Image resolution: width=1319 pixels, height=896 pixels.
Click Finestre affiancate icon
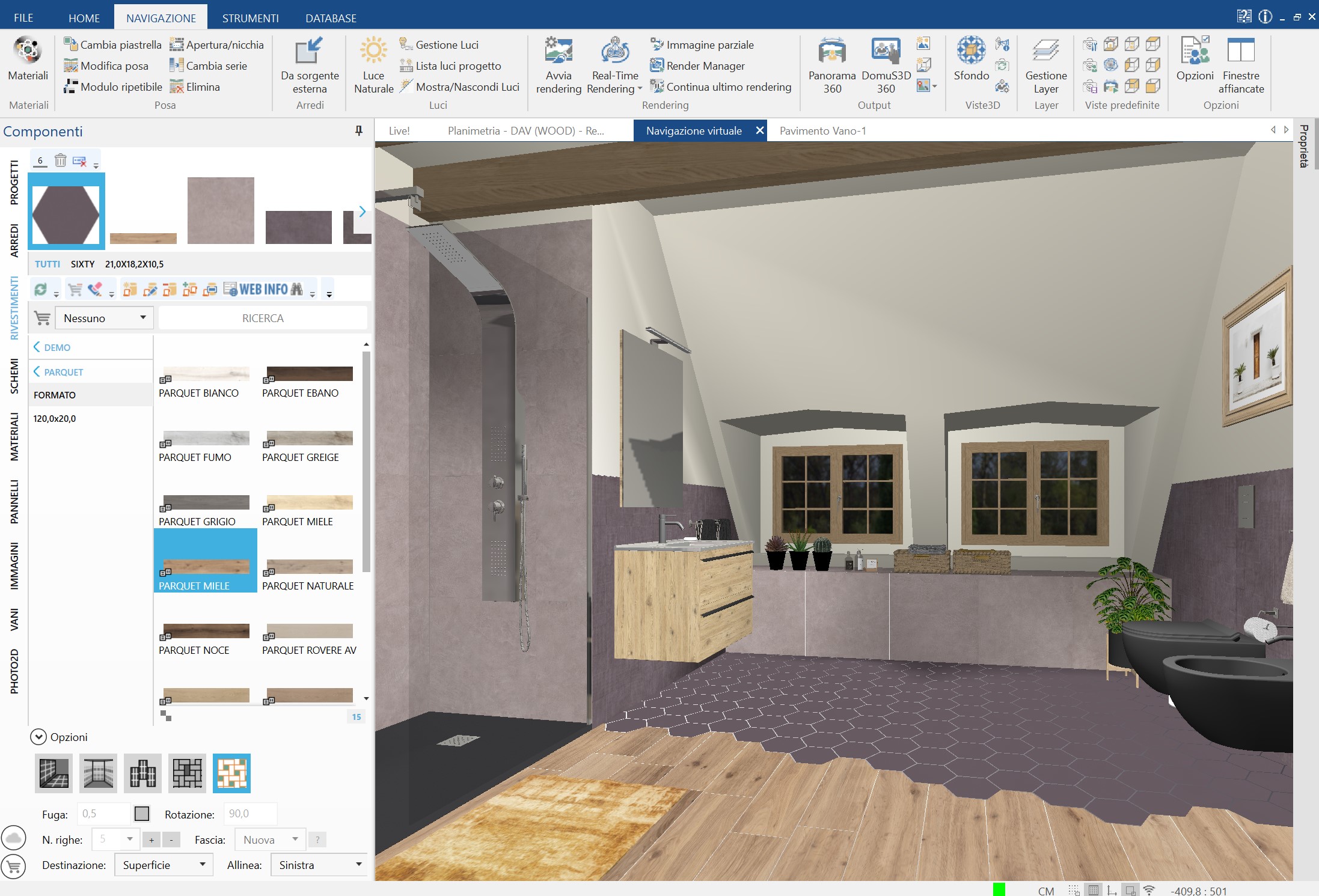[1241, 65]
